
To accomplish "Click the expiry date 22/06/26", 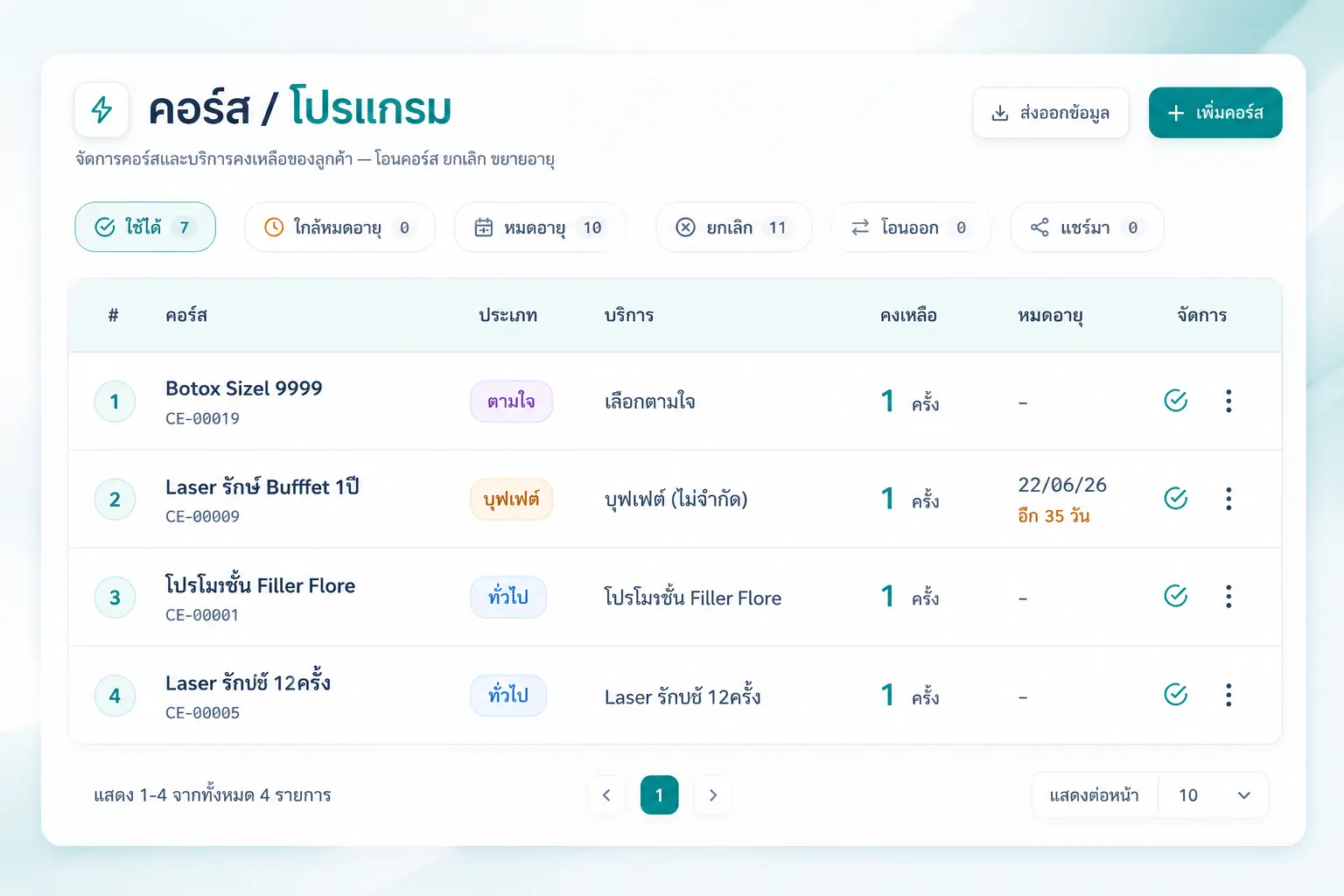I will click(1062, 485).
